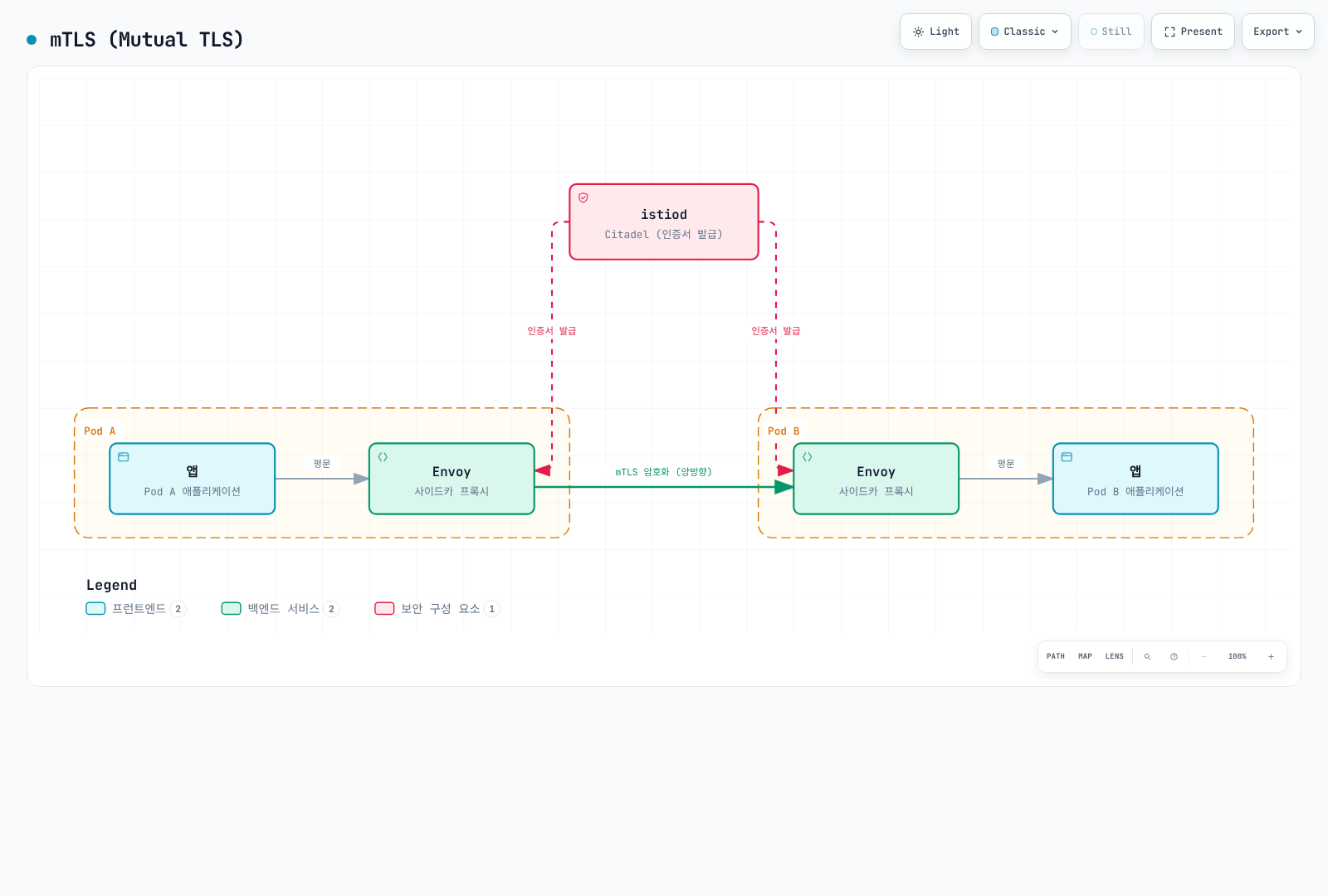Reset zoom via the 100% label
Screen dimensions: 1328x896
(1238, 656)
